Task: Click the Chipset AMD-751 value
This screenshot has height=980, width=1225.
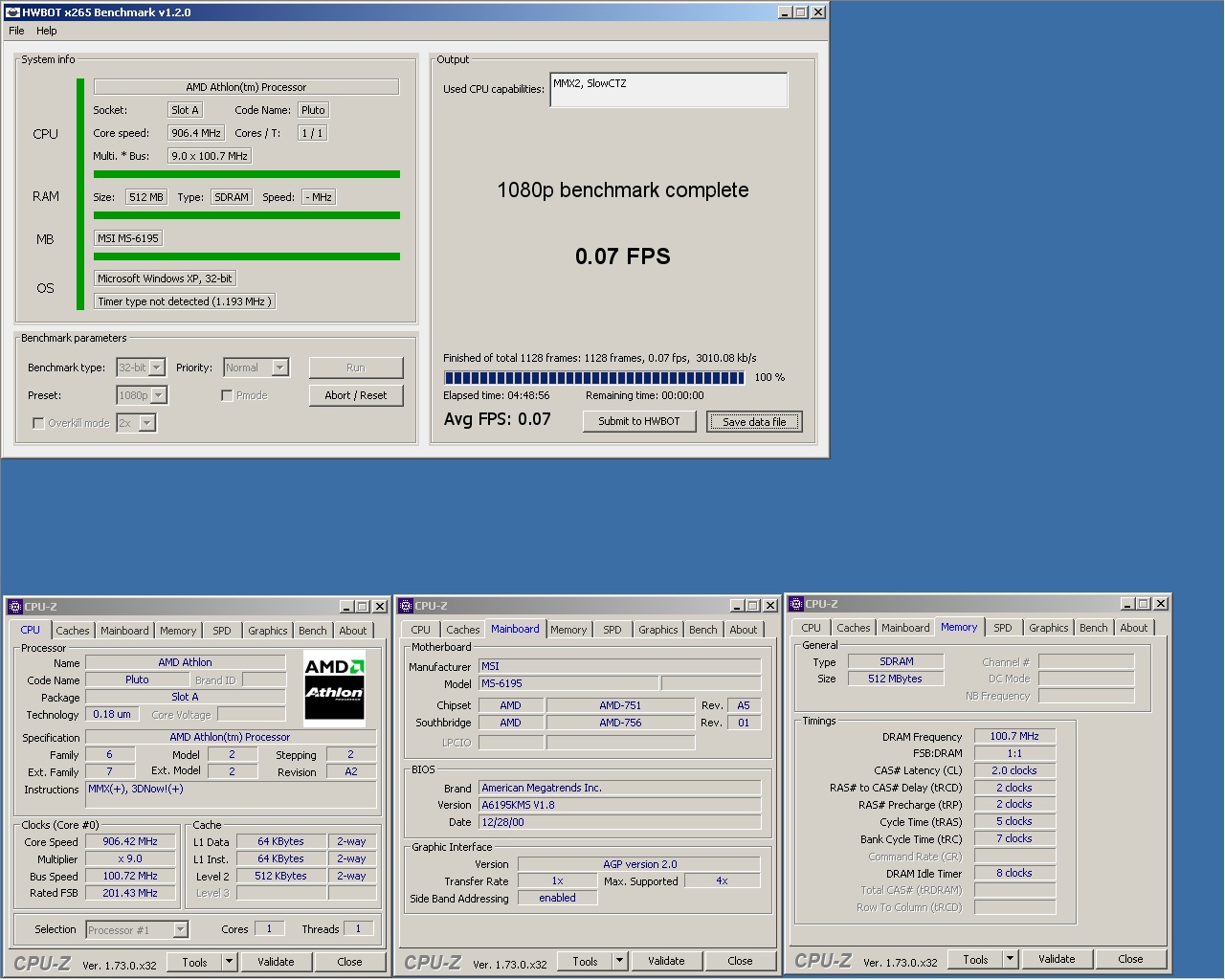Action: coord(620,705)
